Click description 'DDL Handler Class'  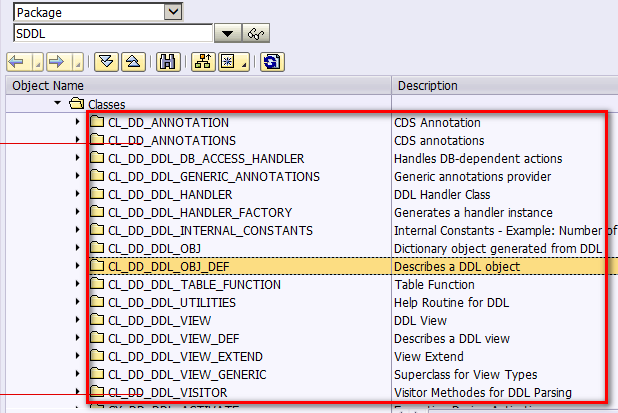pyautogui.click(x=442, y=195)
